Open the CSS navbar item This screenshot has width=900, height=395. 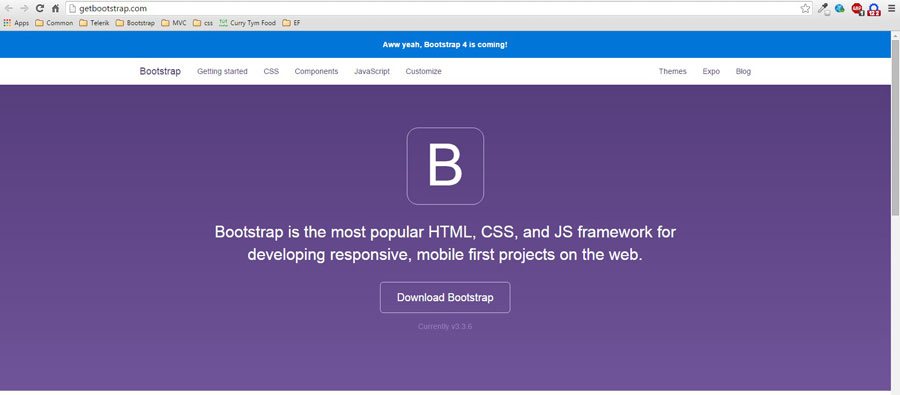tap(271, 71)
